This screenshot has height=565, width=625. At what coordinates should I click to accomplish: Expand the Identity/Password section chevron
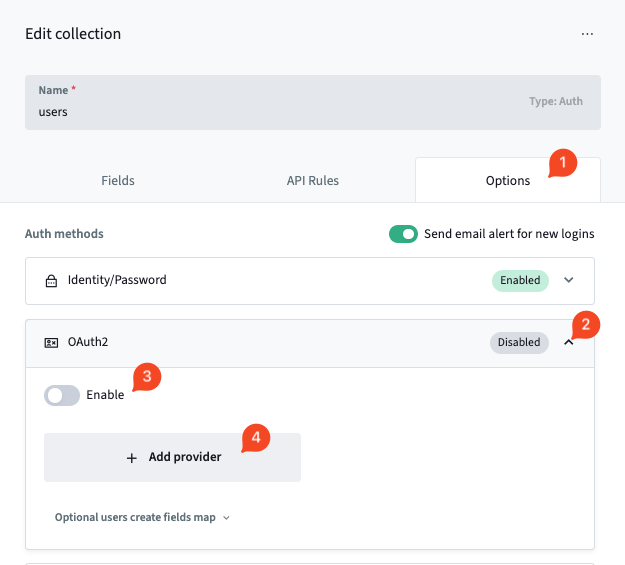[569, 281]
